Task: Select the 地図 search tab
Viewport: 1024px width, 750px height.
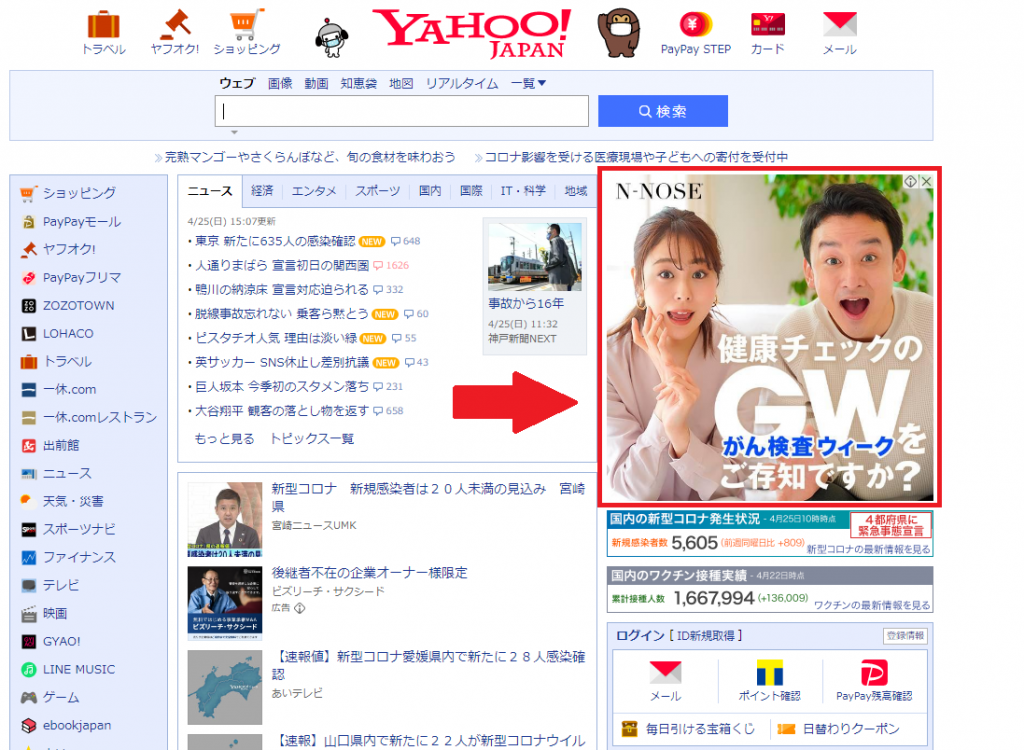Action: (401, 83)
